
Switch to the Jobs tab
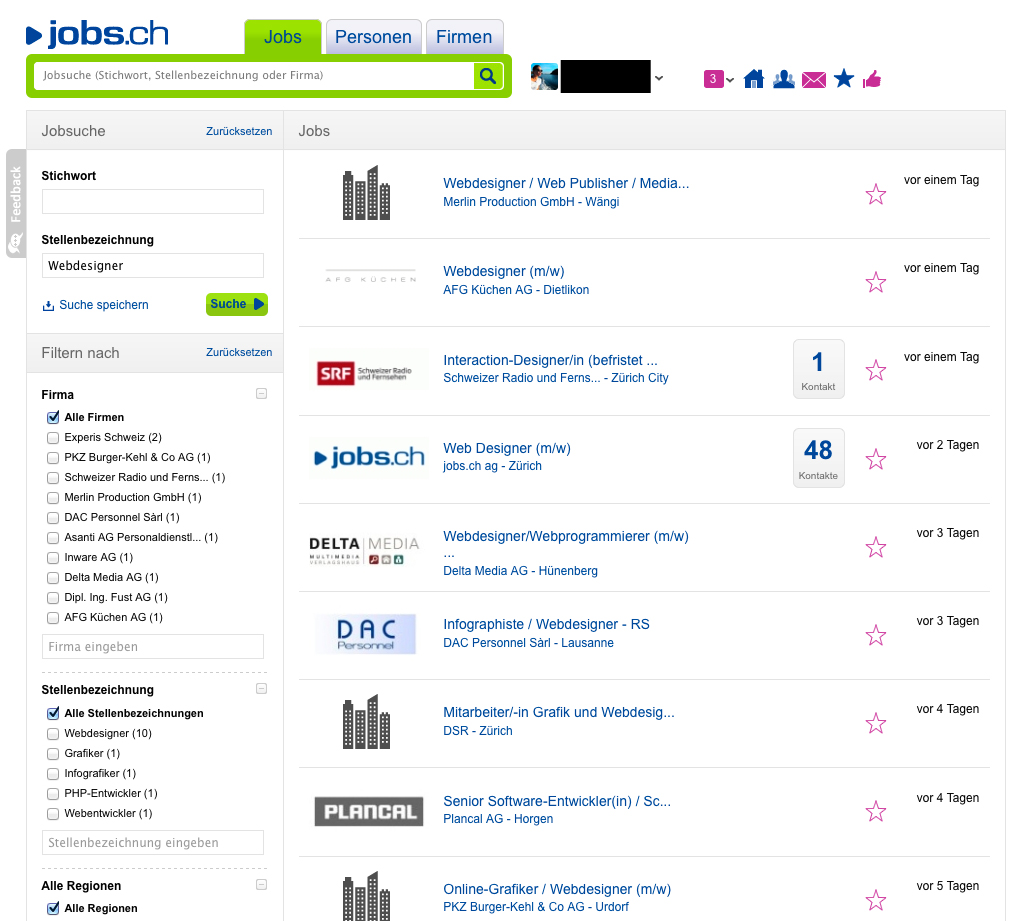pyautogui.click(x=283, y=37)
